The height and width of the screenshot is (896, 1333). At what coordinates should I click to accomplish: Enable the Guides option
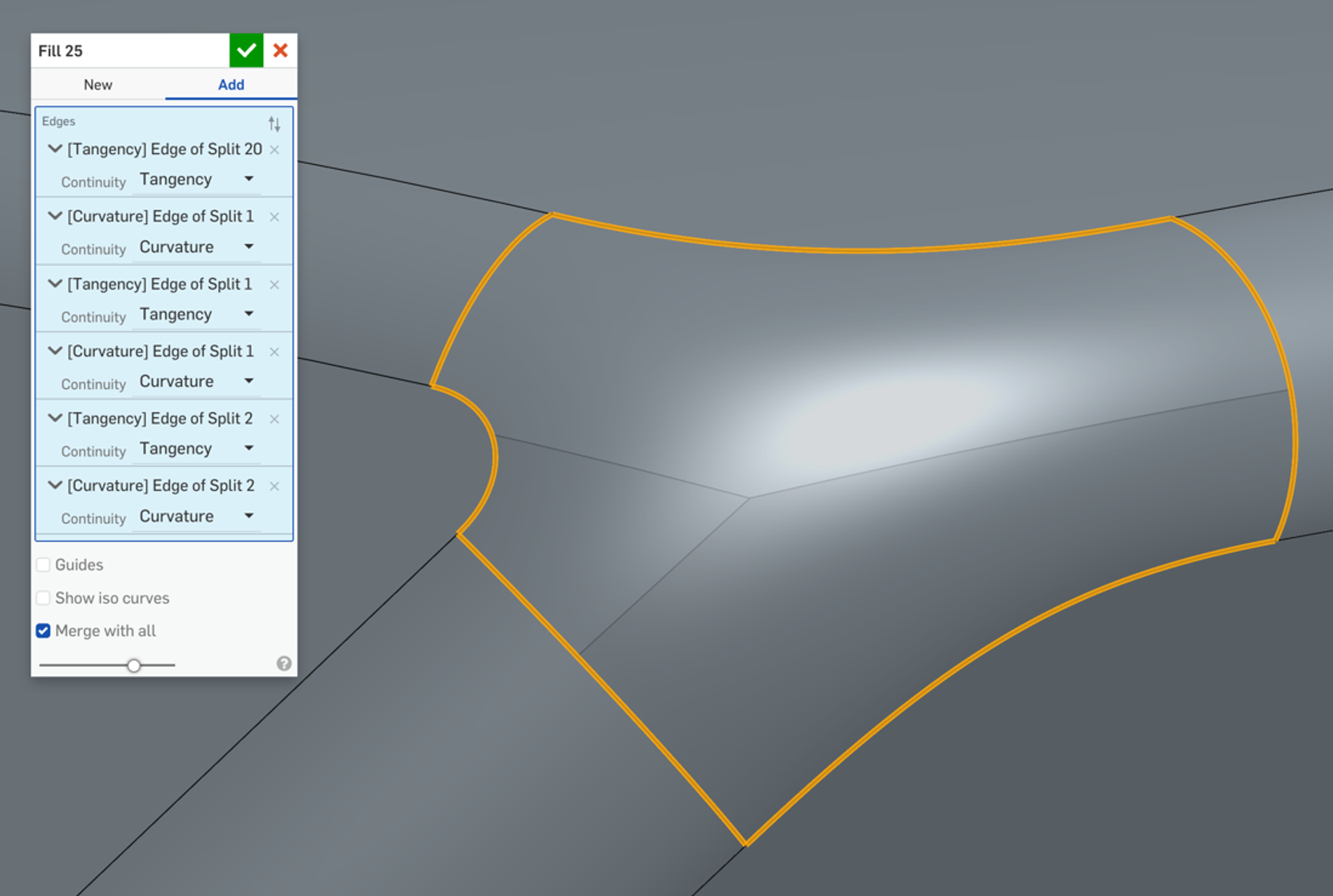[42, 564]
